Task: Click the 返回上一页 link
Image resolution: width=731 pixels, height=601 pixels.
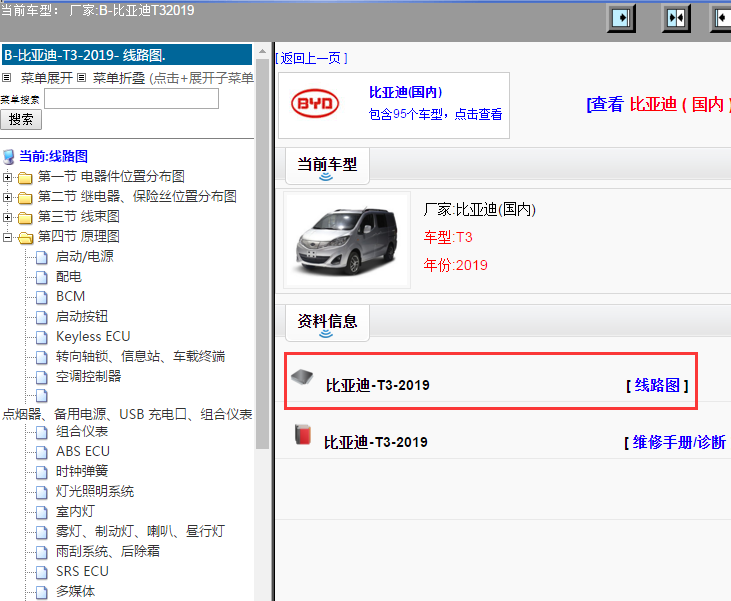Action: (311, 58)
